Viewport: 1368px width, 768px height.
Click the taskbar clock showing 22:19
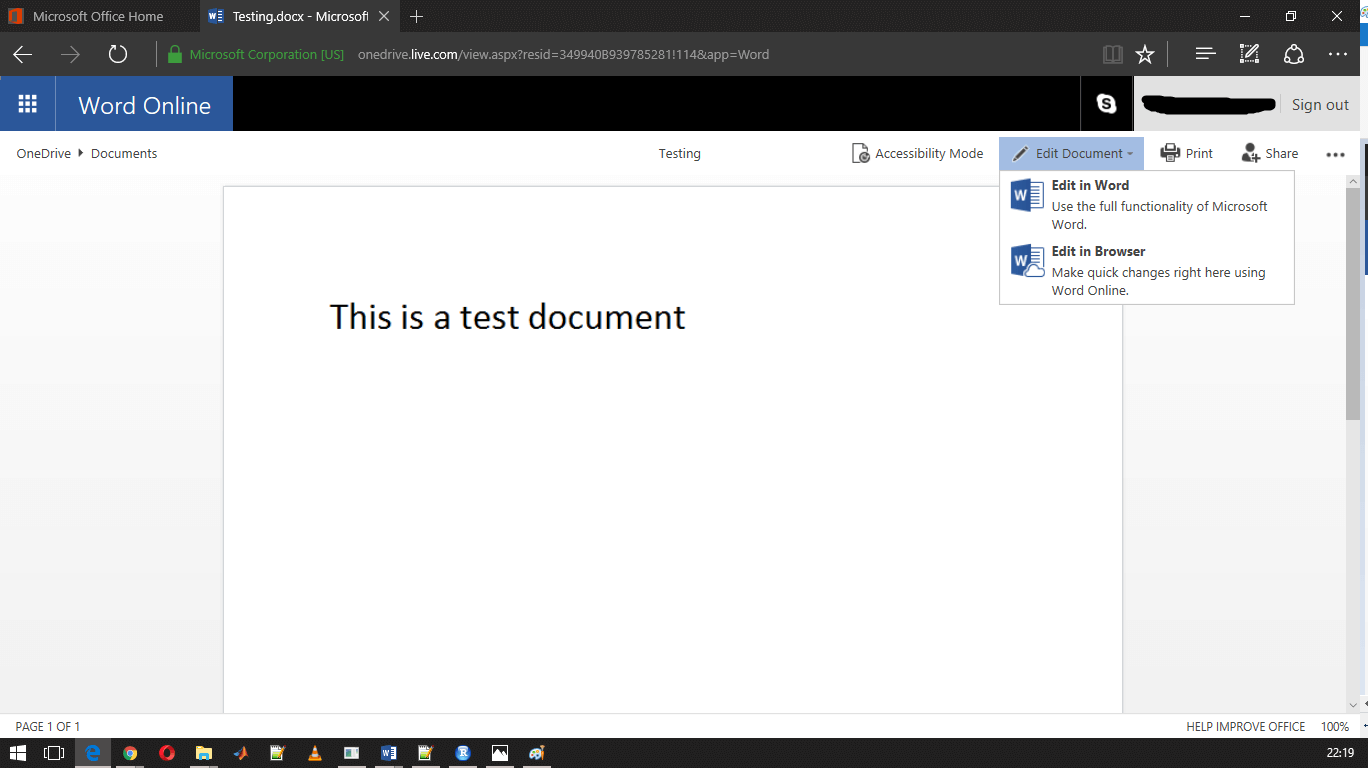pyautogui.click(x=1342, y=753)
